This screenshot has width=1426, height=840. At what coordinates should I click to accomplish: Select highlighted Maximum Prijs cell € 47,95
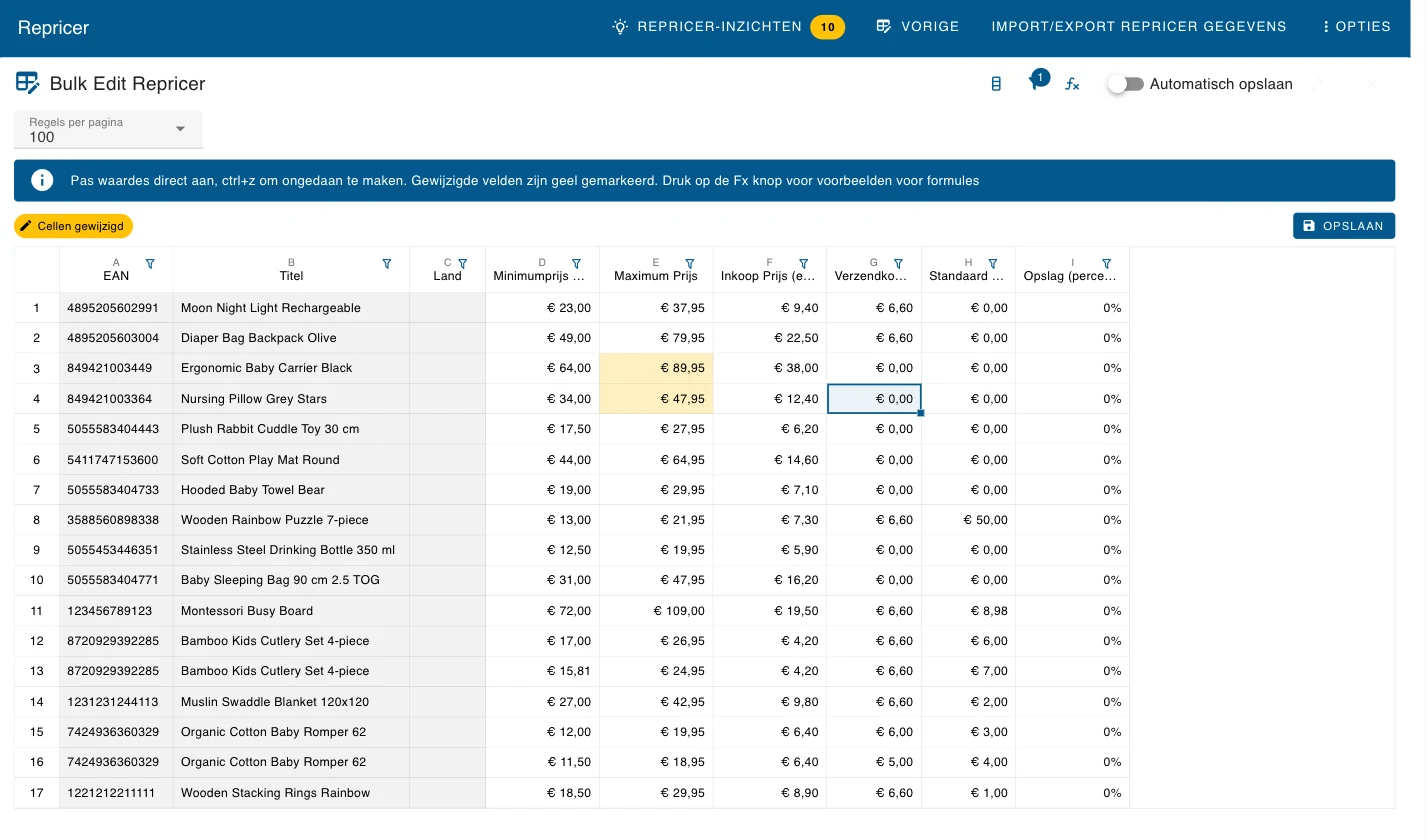656,399
